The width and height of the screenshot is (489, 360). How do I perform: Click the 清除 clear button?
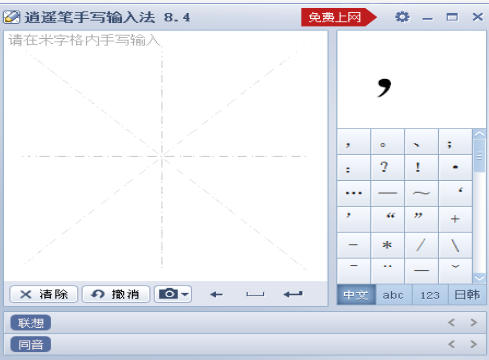(44, 294)
